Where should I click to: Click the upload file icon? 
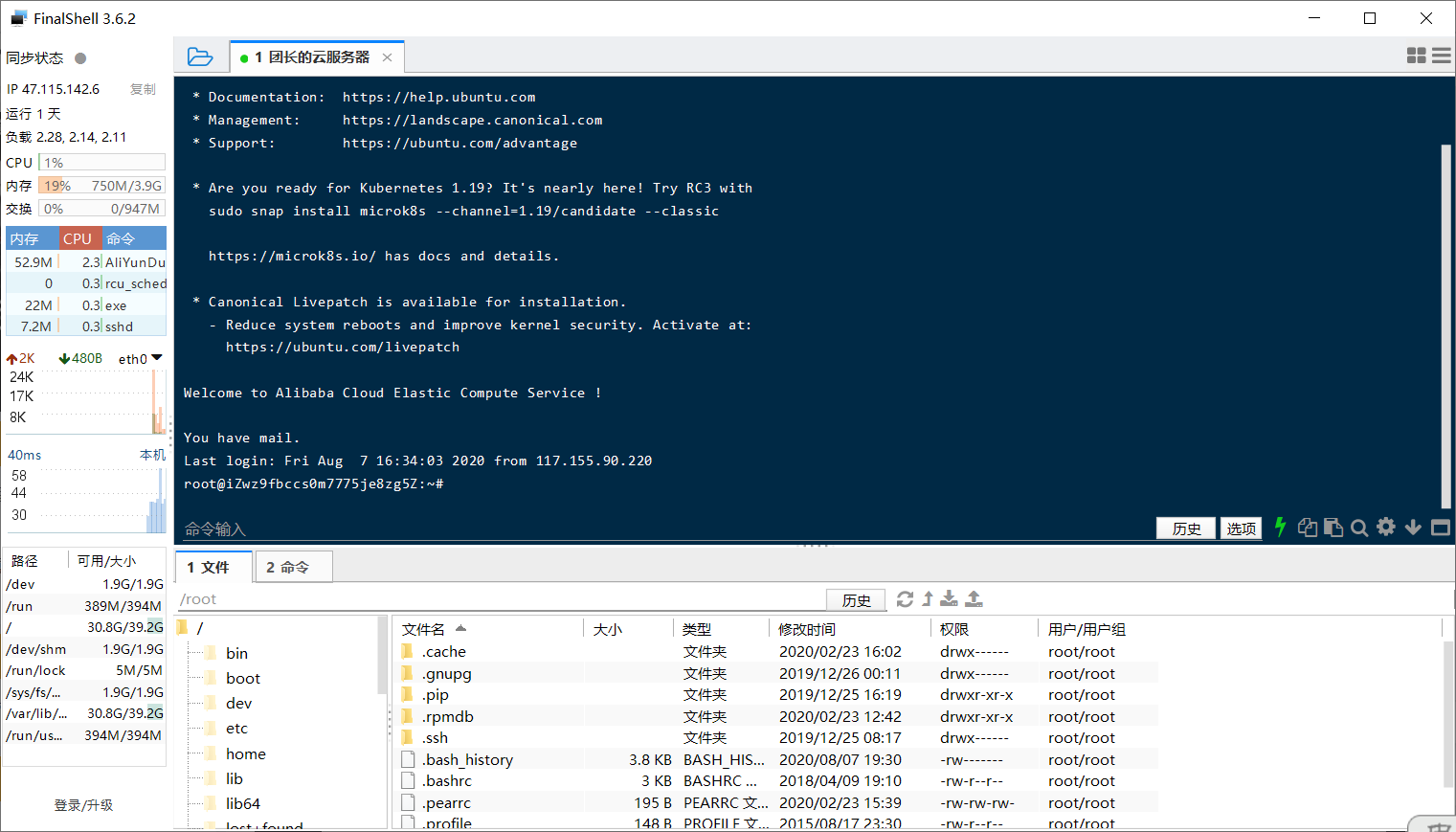tap(974, 599)
